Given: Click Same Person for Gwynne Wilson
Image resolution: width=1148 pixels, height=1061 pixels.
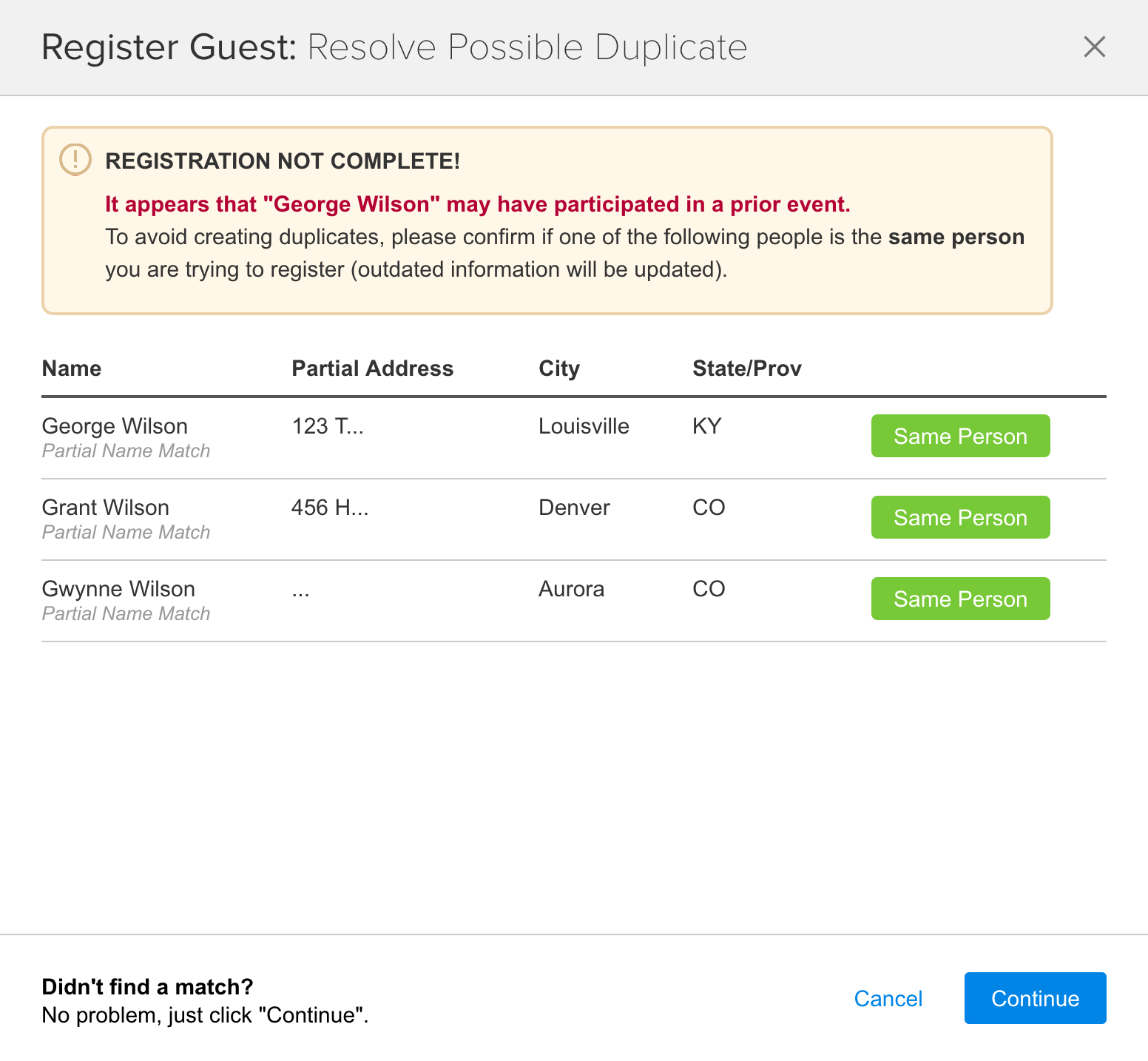Looking at the screenshot, I should (960, 599).
